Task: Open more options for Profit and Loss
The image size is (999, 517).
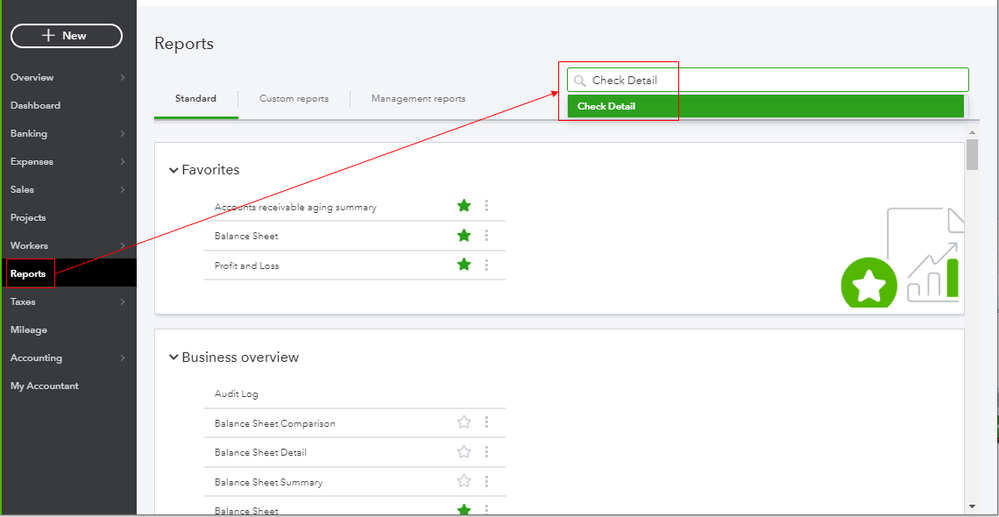Action: [487, 265]
